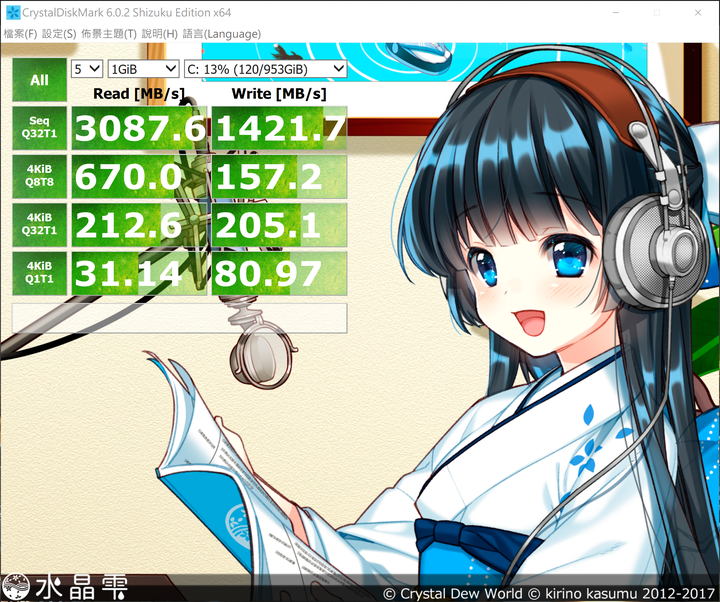Click the Seq read result 3087.6
Screen dimensions: 720x602
click(x=139, y=128)
